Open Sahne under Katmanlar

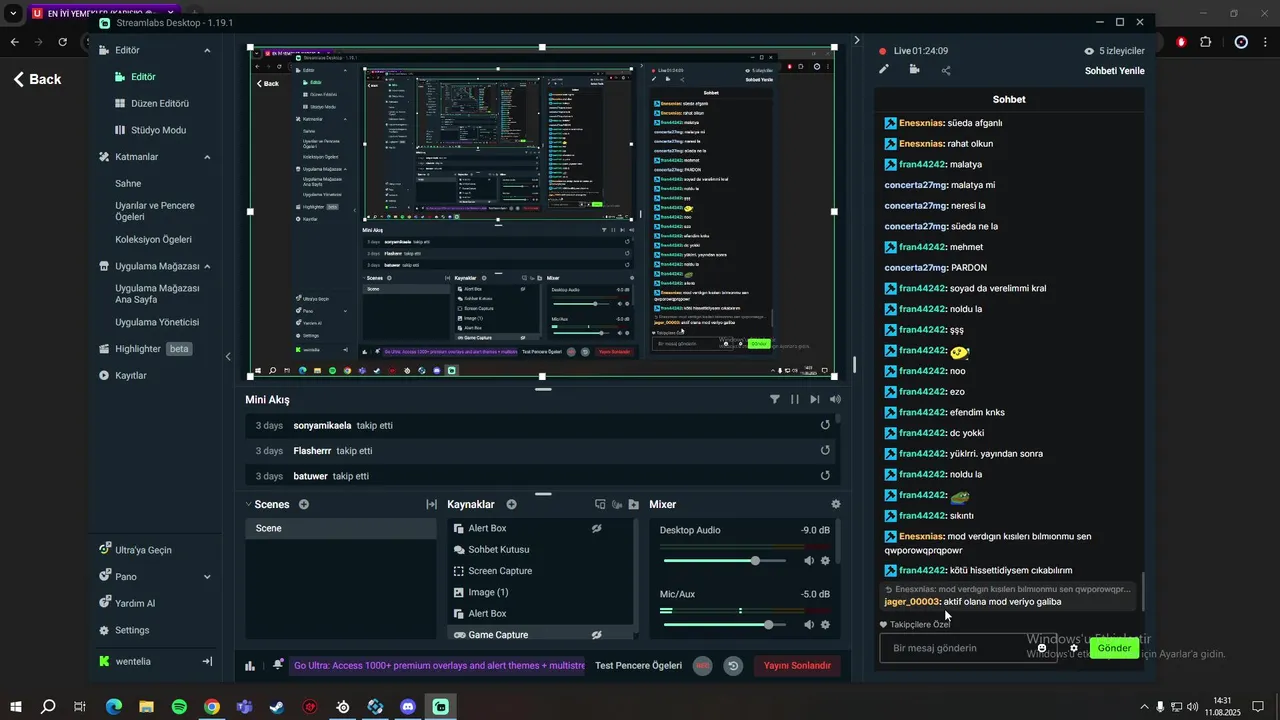pos(128,184)
